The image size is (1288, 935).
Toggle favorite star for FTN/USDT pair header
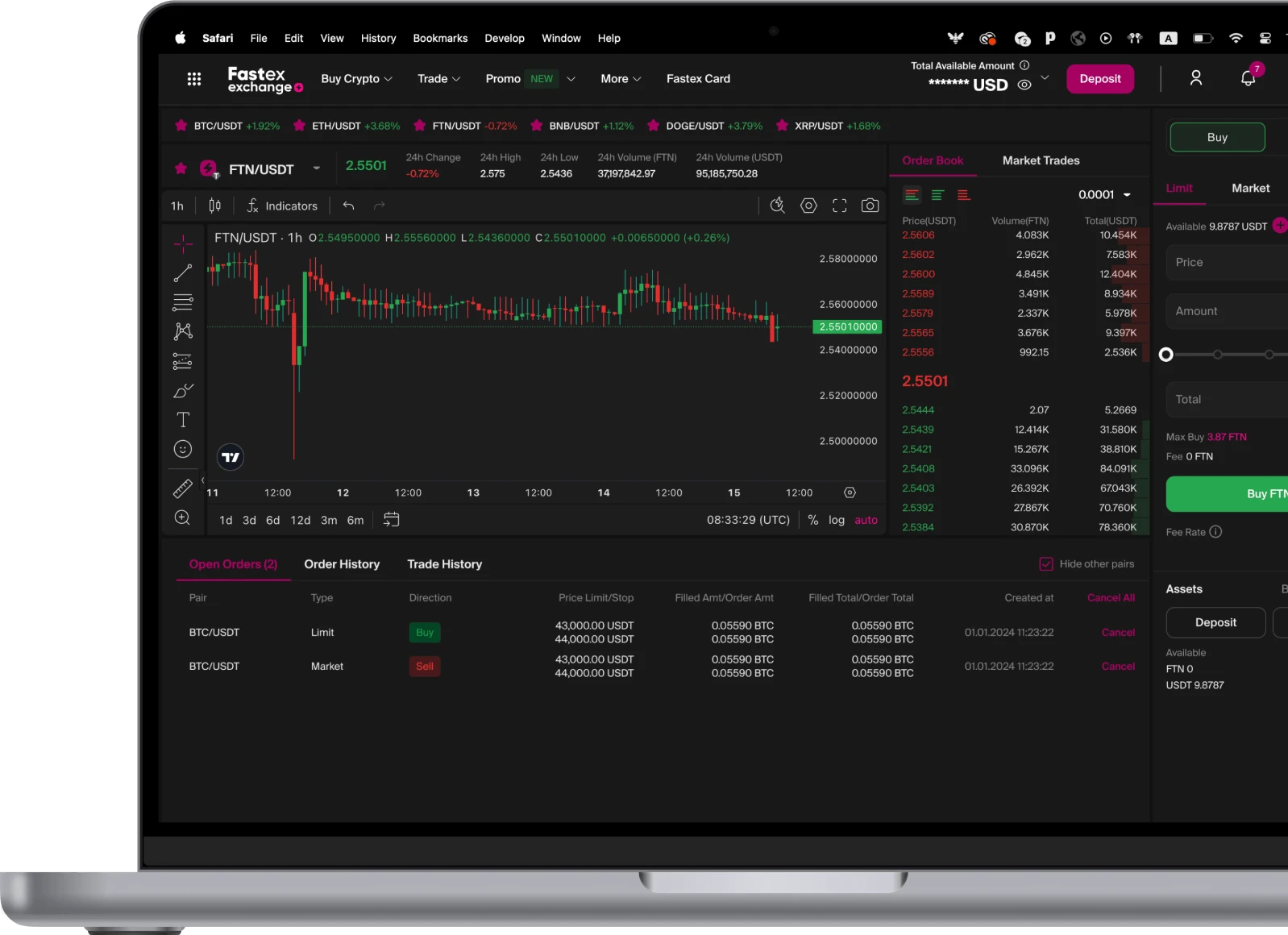181,168
